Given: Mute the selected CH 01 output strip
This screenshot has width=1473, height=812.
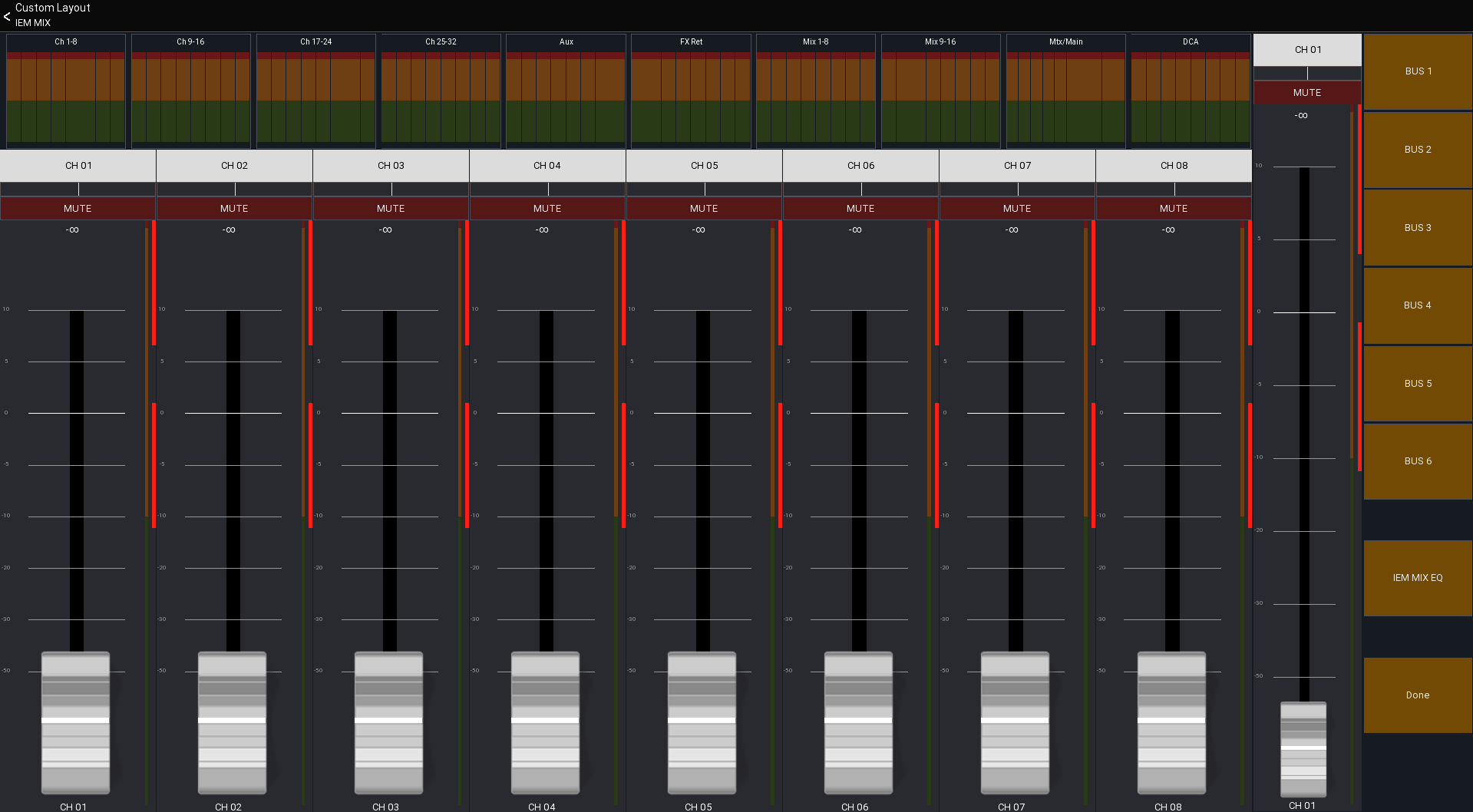Looking at the screenshot, I should tap(1306, 92).
